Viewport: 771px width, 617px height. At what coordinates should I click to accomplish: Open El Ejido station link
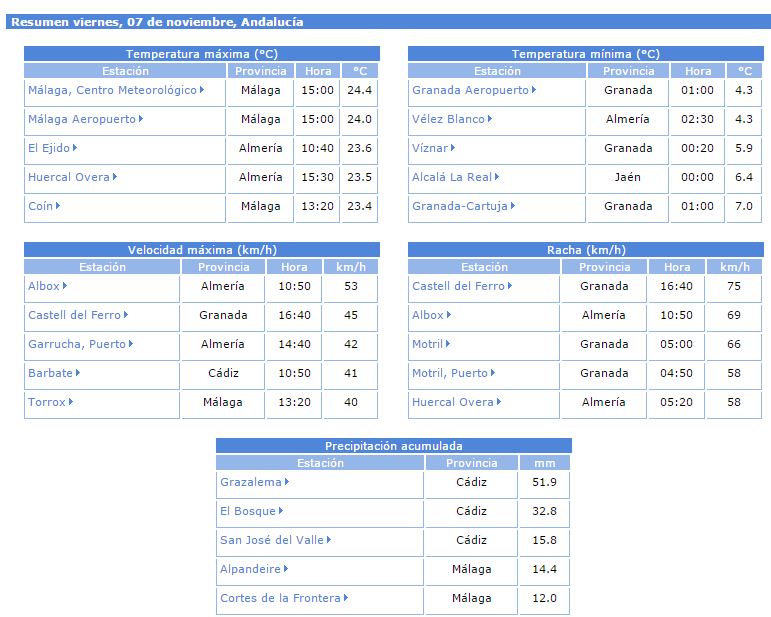coord(53,148)
